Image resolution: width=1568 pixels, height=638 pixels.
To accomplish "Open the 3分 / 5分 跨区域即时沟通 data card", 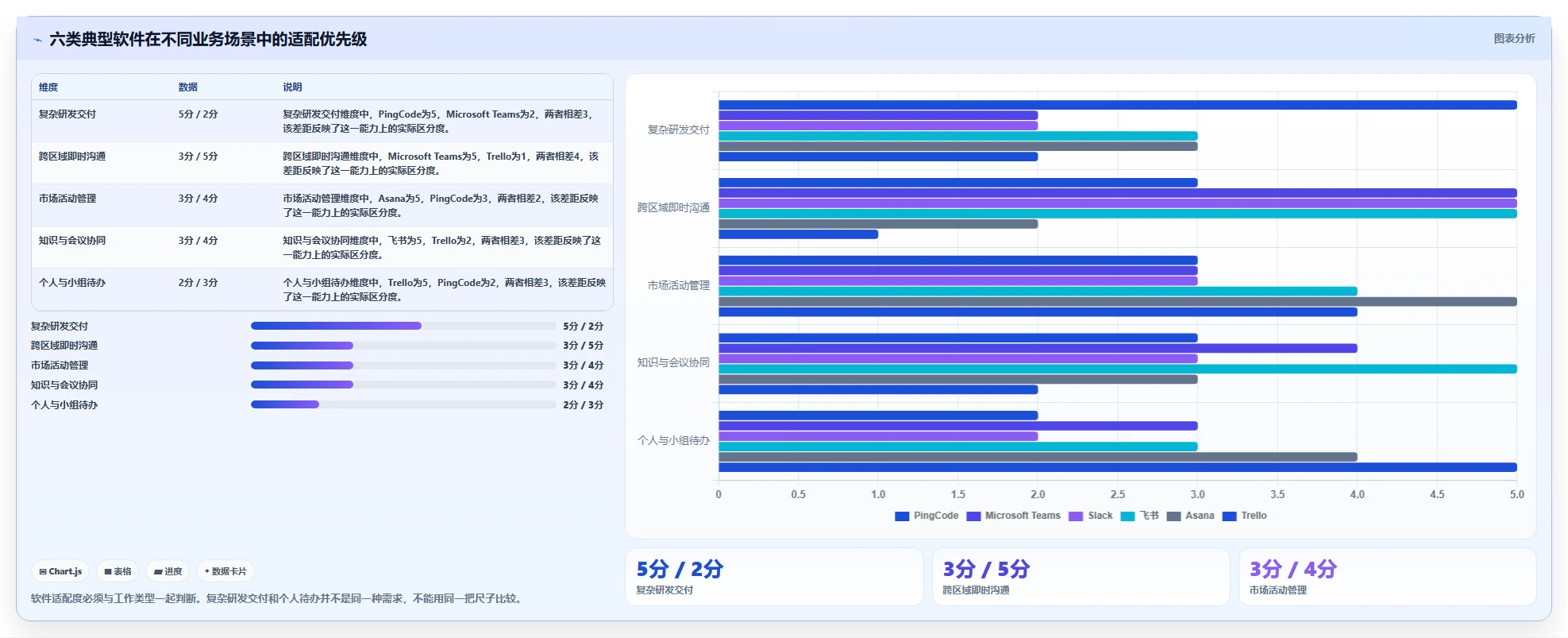I will click(1081, 577).
